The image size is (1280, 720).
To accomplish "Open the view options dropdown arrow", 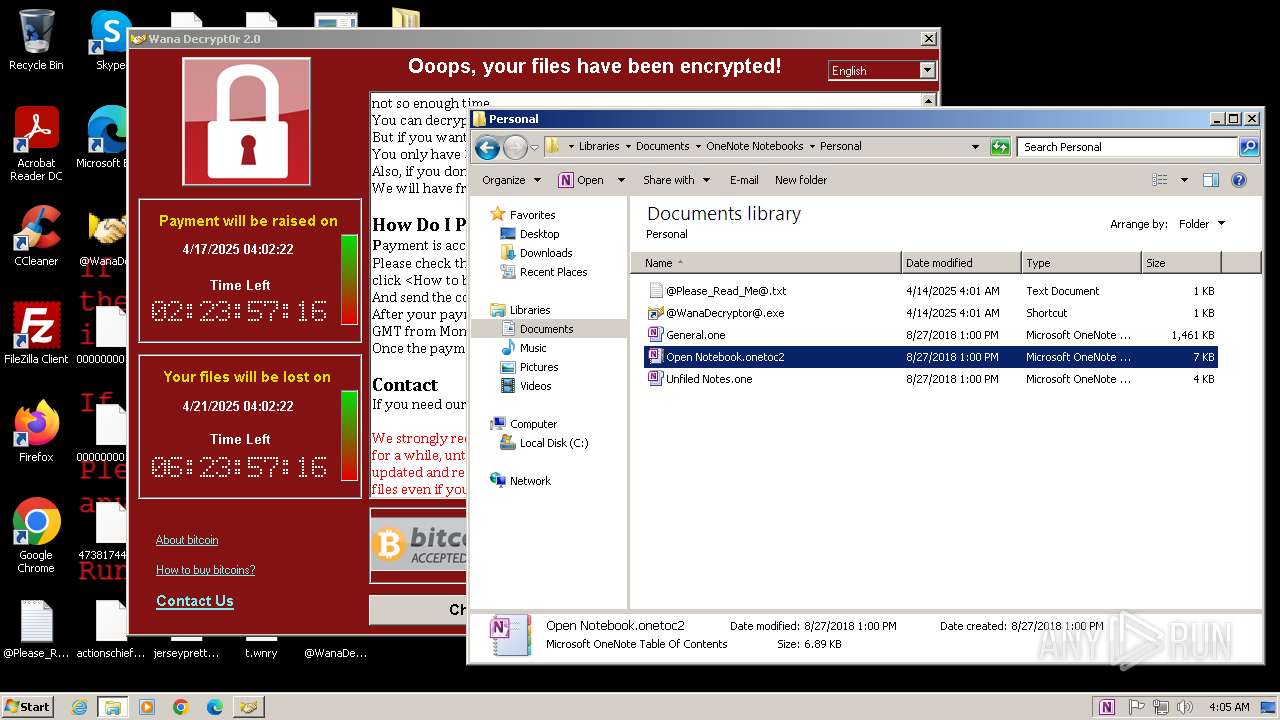I will (x=1184, y=180).
